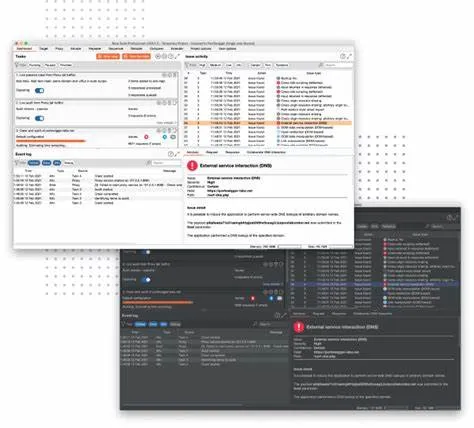The width and height of the screenshot is (474, 428).
Task: Select the highlighted issue row in dark window
Action: (x=373, y=284)
